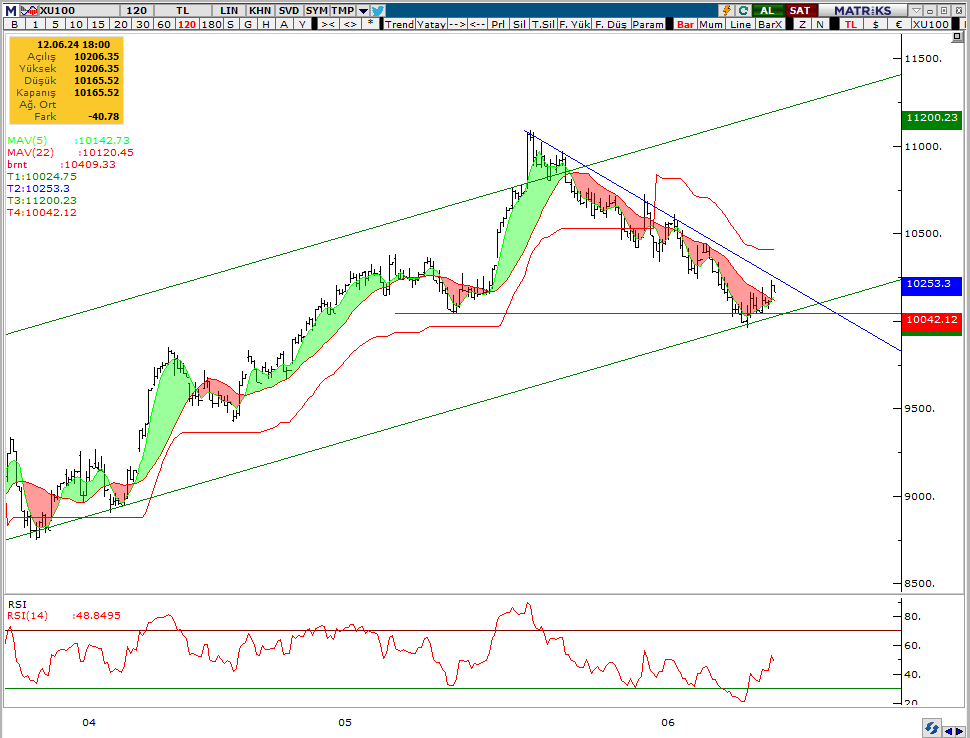Click the XU100 relative button in toolbar
Viewport: 970px width, 738px height.
pyautogui.click(x=931, y=24)
